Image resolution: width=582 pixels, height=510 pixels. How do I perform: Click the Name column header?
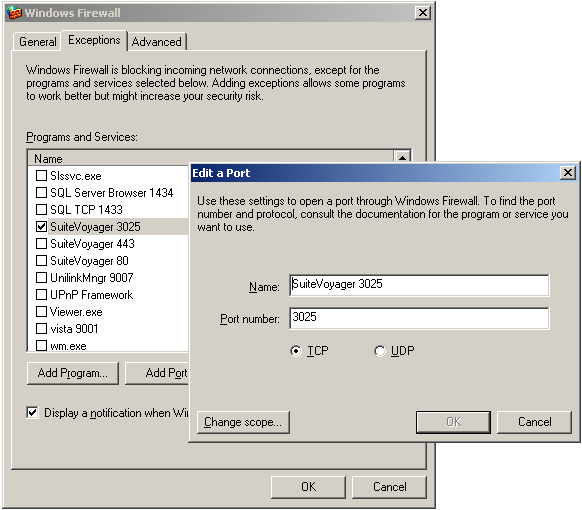point(211,158)
